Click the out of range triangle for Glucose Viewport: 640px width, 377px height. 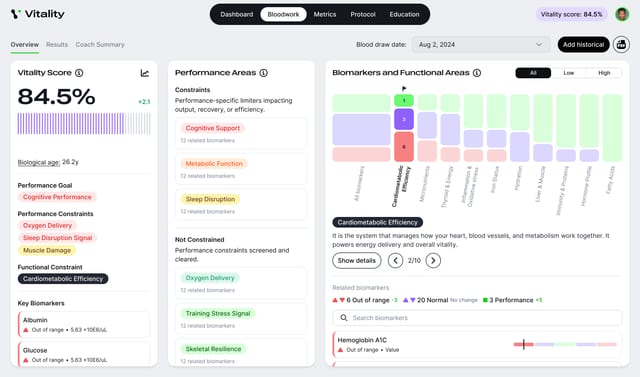click(26, 360)
